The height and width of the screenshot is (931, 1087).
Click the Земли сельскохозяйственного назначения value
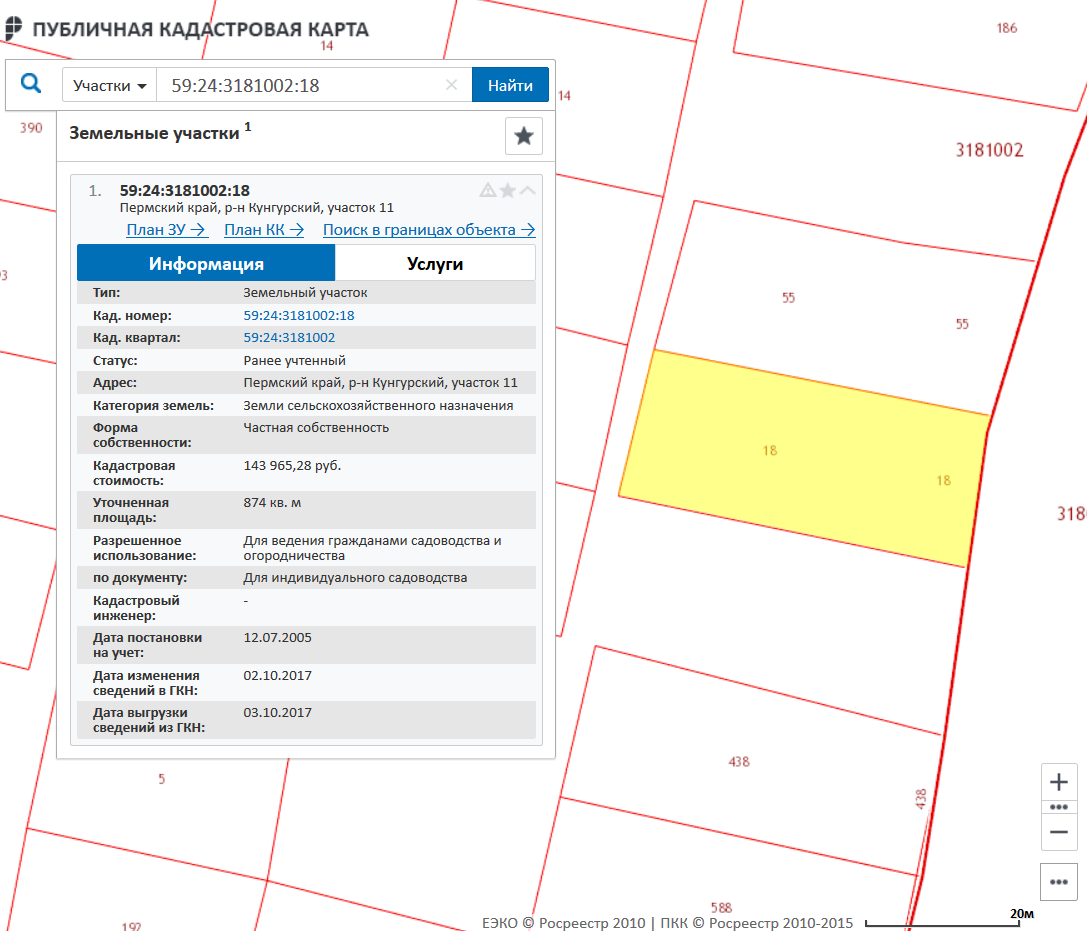[378, 406]
